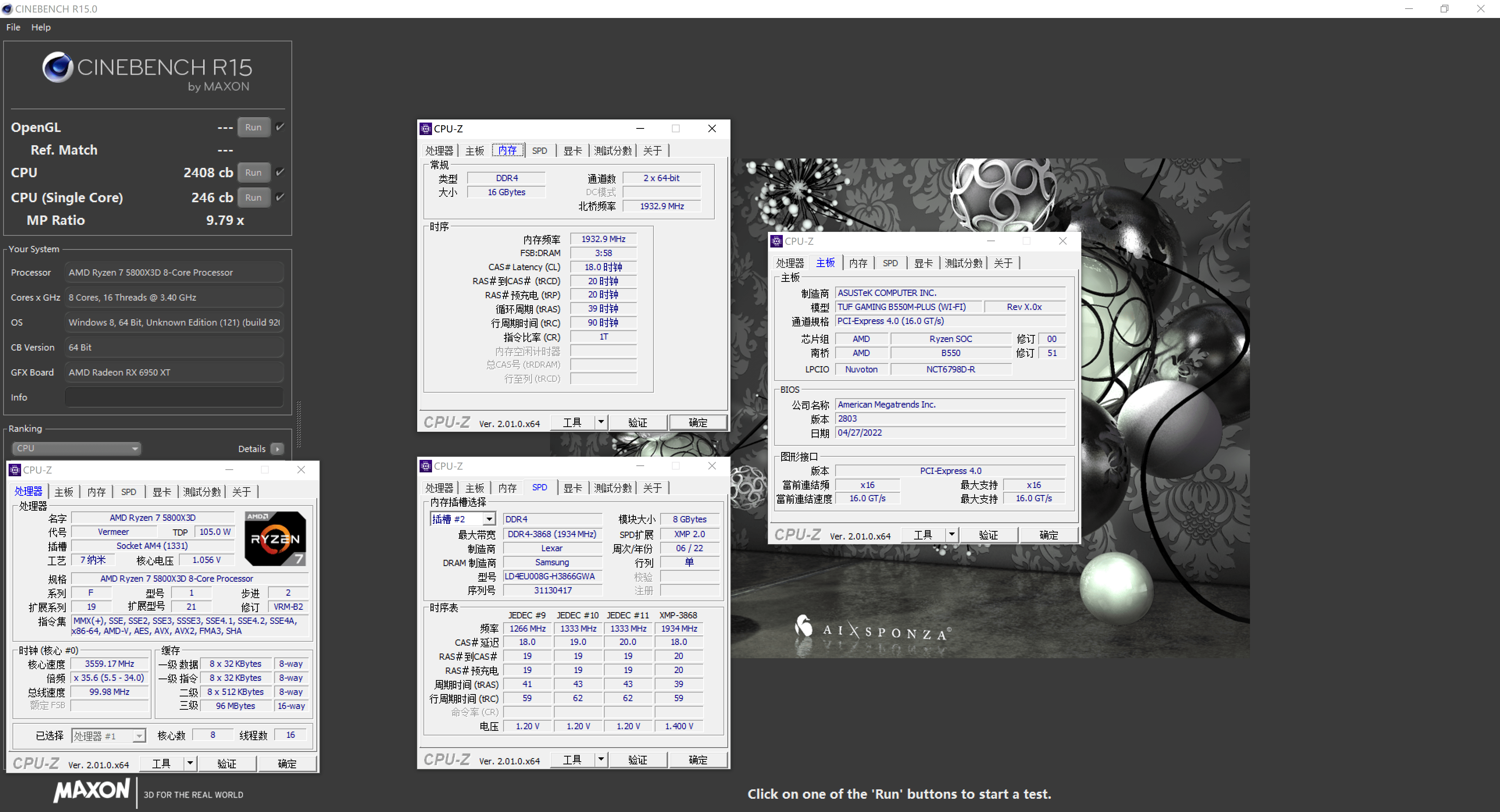This screenshot has width=1500, height=812.
Task: Click the BIOS version 2803 value
Action: 950,418
